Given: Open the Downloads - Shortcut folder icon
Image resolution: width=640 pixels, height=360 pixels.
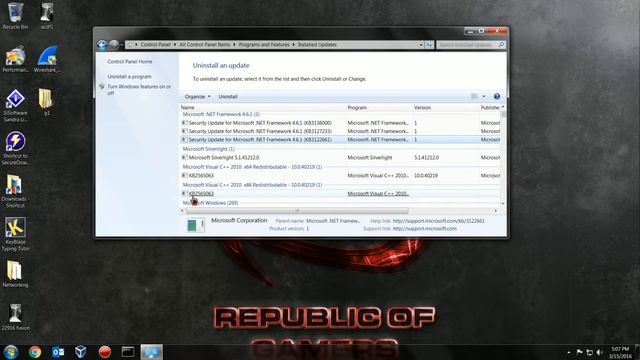Looking at the screenshot, I should pos(15,191).
